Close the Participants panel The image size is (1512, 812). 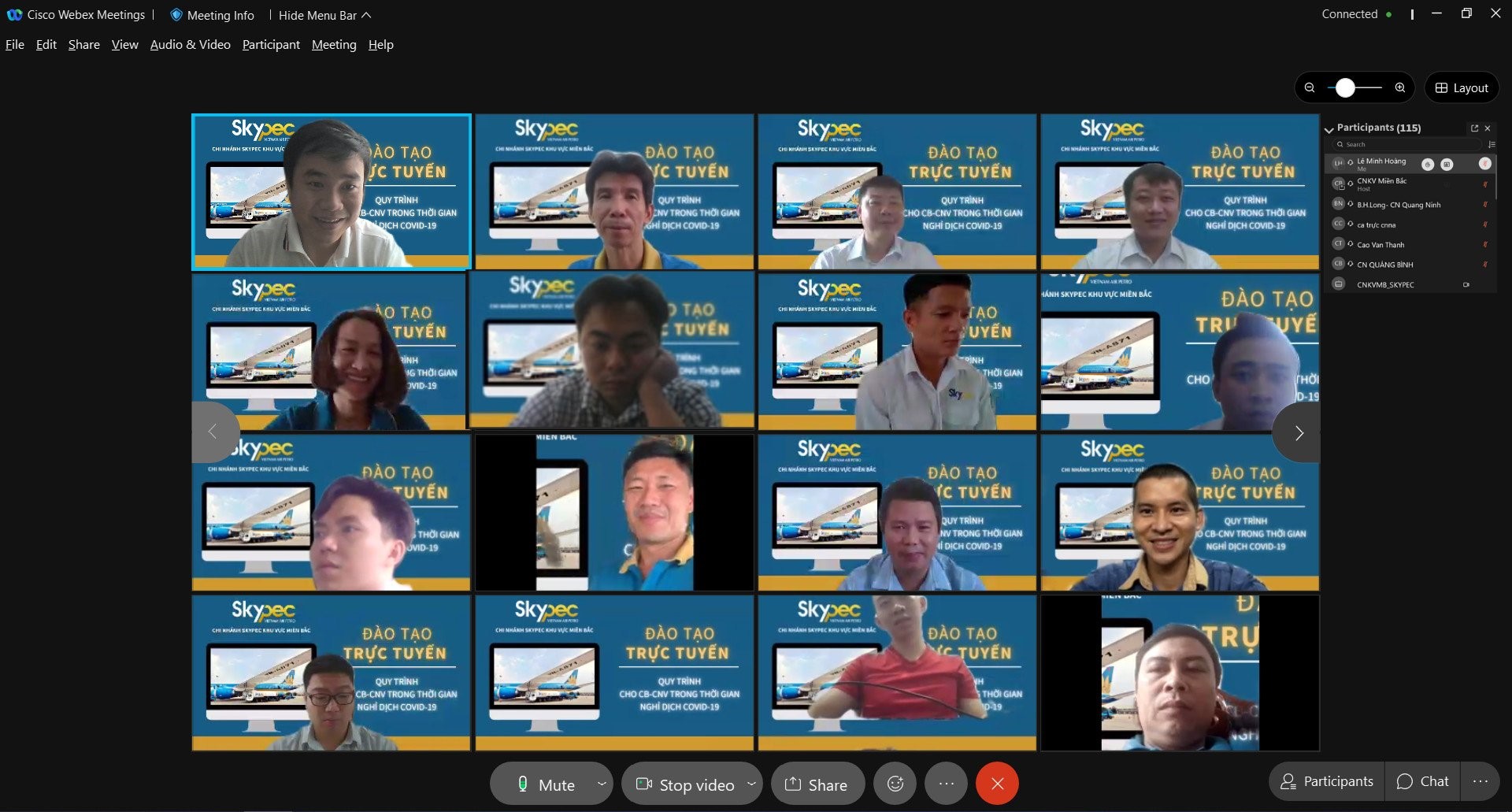(1488, 128)
